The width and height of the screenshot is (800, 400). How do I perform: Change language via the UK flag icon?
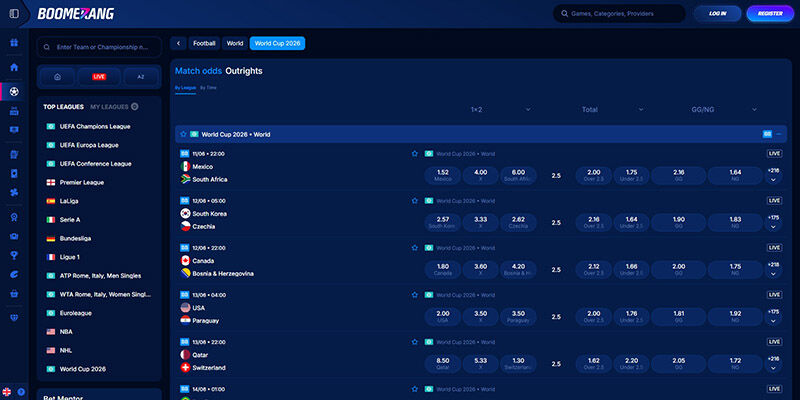(x=7, y=392)
